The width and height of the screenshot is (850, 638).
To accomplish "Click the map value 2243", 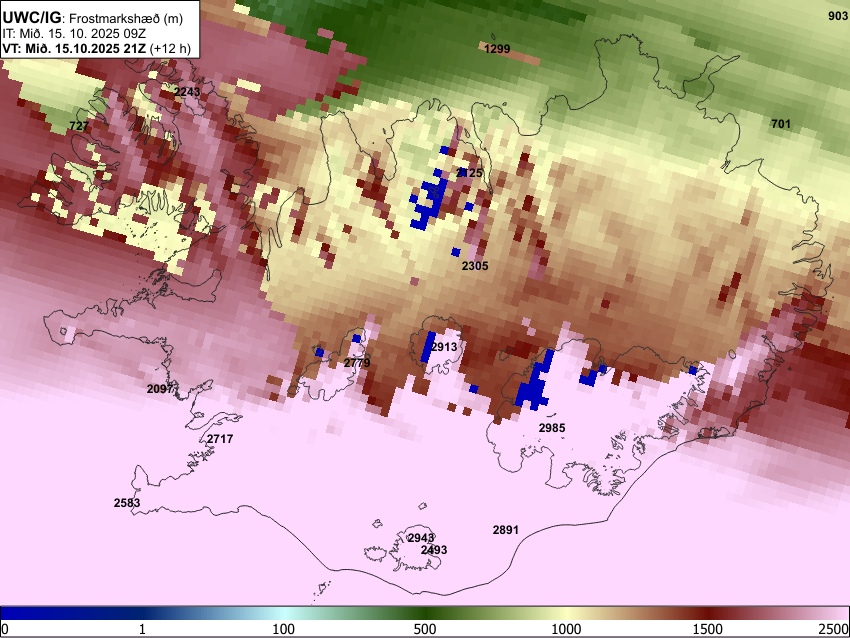I will tap(187, 92).
